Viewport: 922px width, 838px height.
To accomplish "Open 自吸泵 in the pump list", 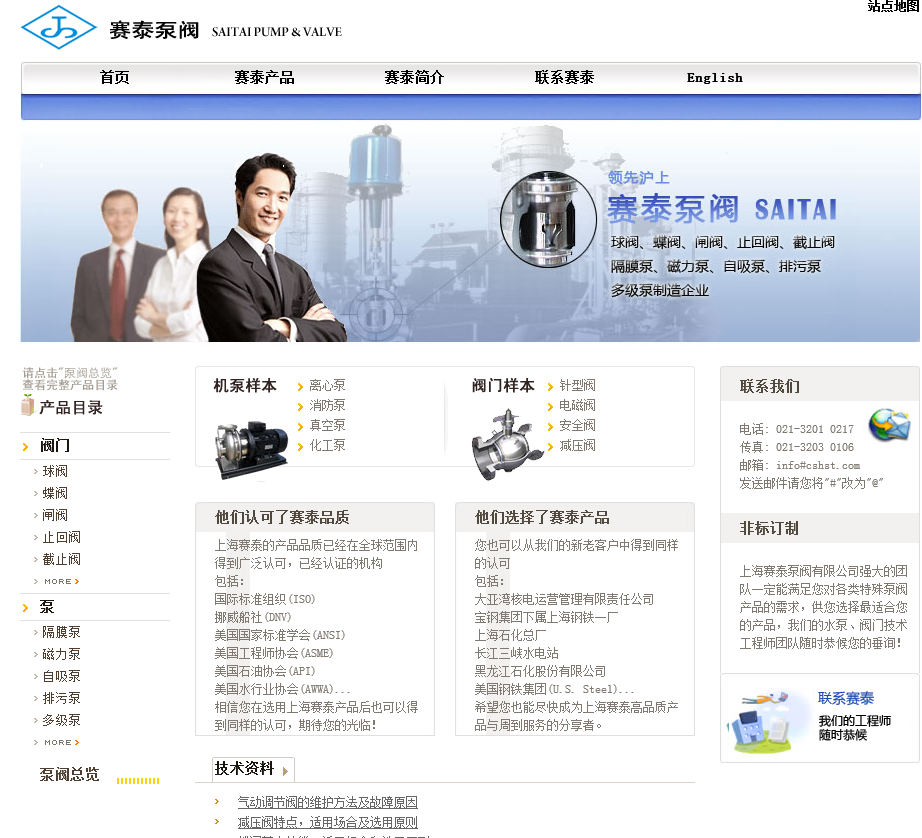I will tap(62, 676).
